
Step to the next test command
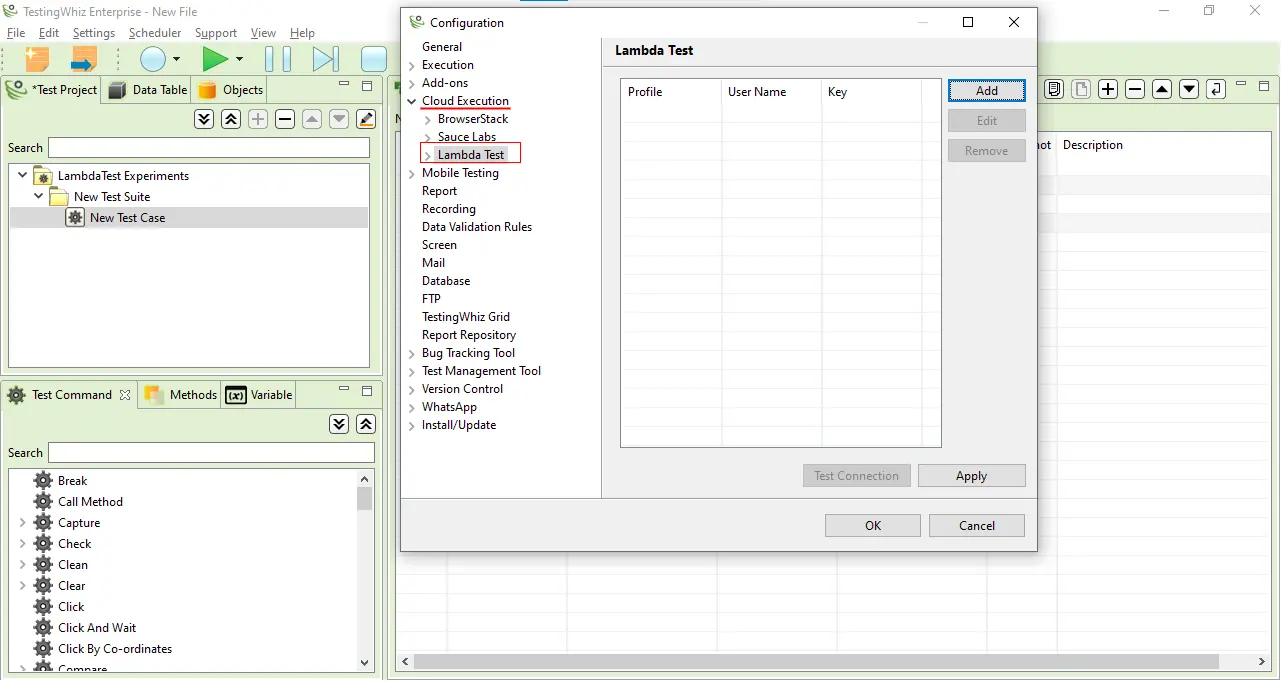(325, 59)
